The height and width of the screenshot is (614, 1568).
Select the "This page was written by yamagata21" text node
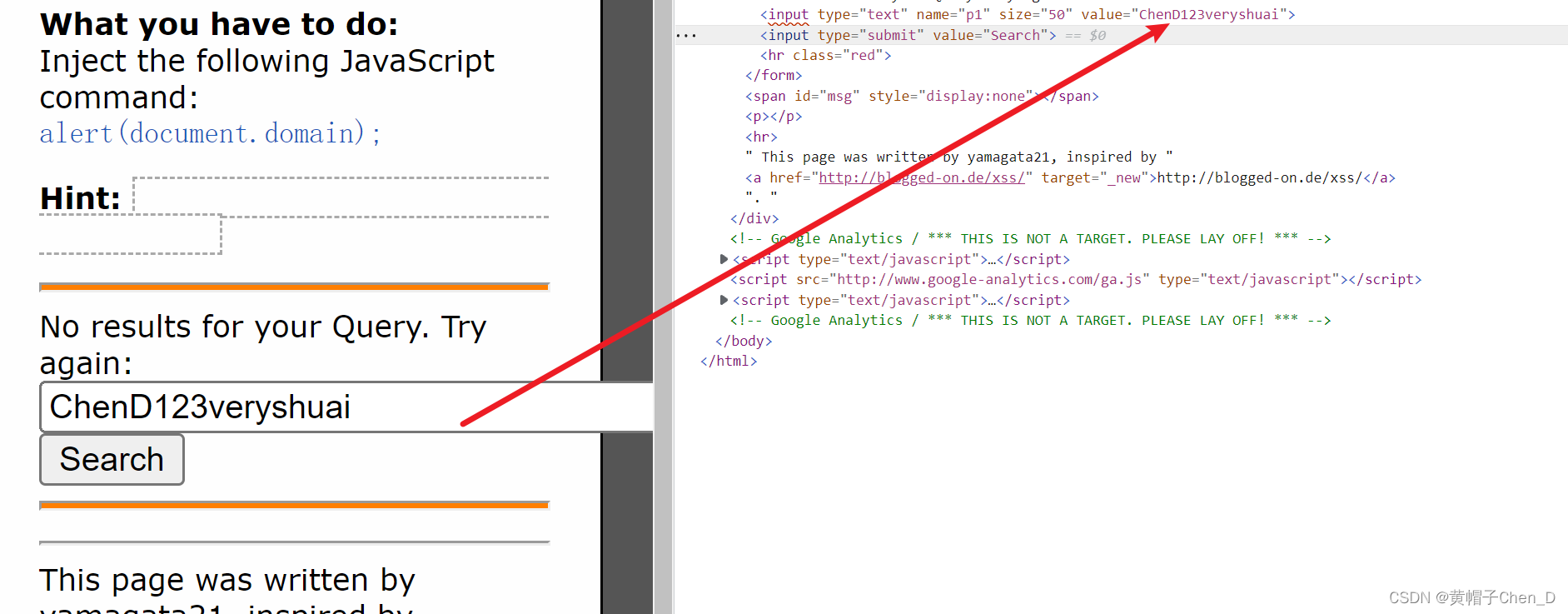[958, 157]
